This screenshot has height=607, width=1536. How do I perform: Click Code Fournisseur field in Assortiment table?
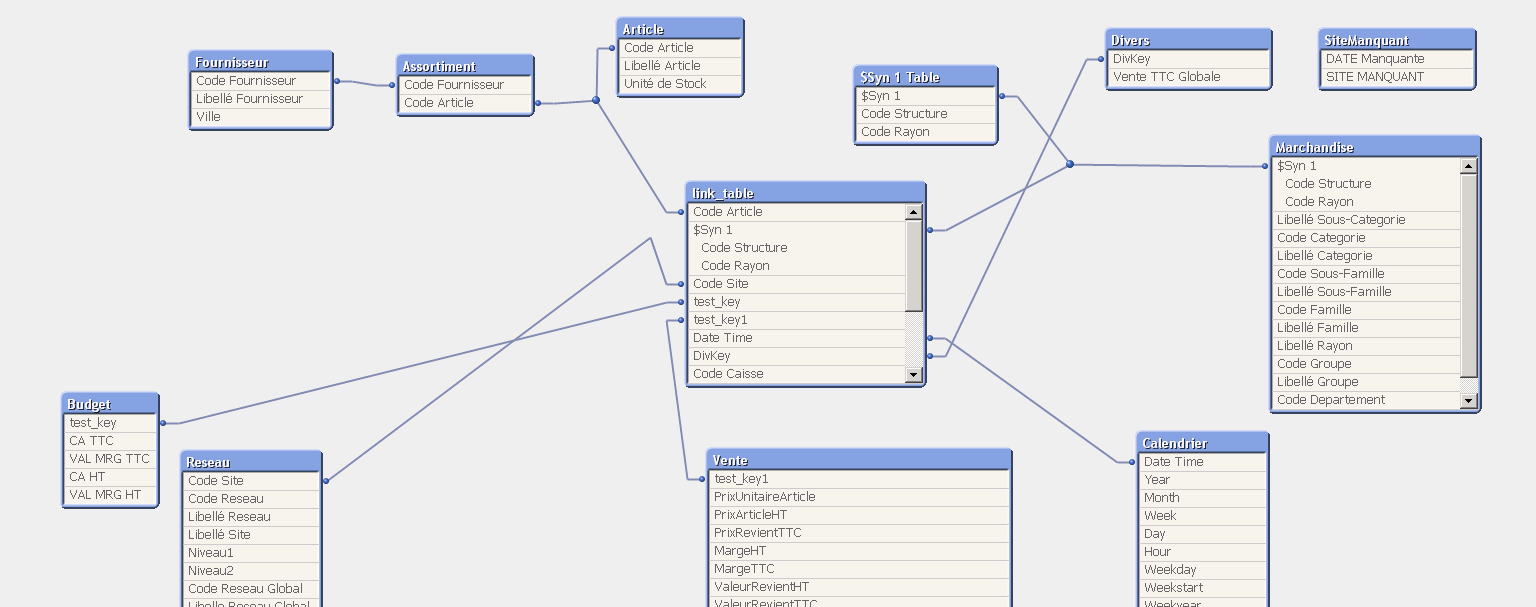click(465, 85)
